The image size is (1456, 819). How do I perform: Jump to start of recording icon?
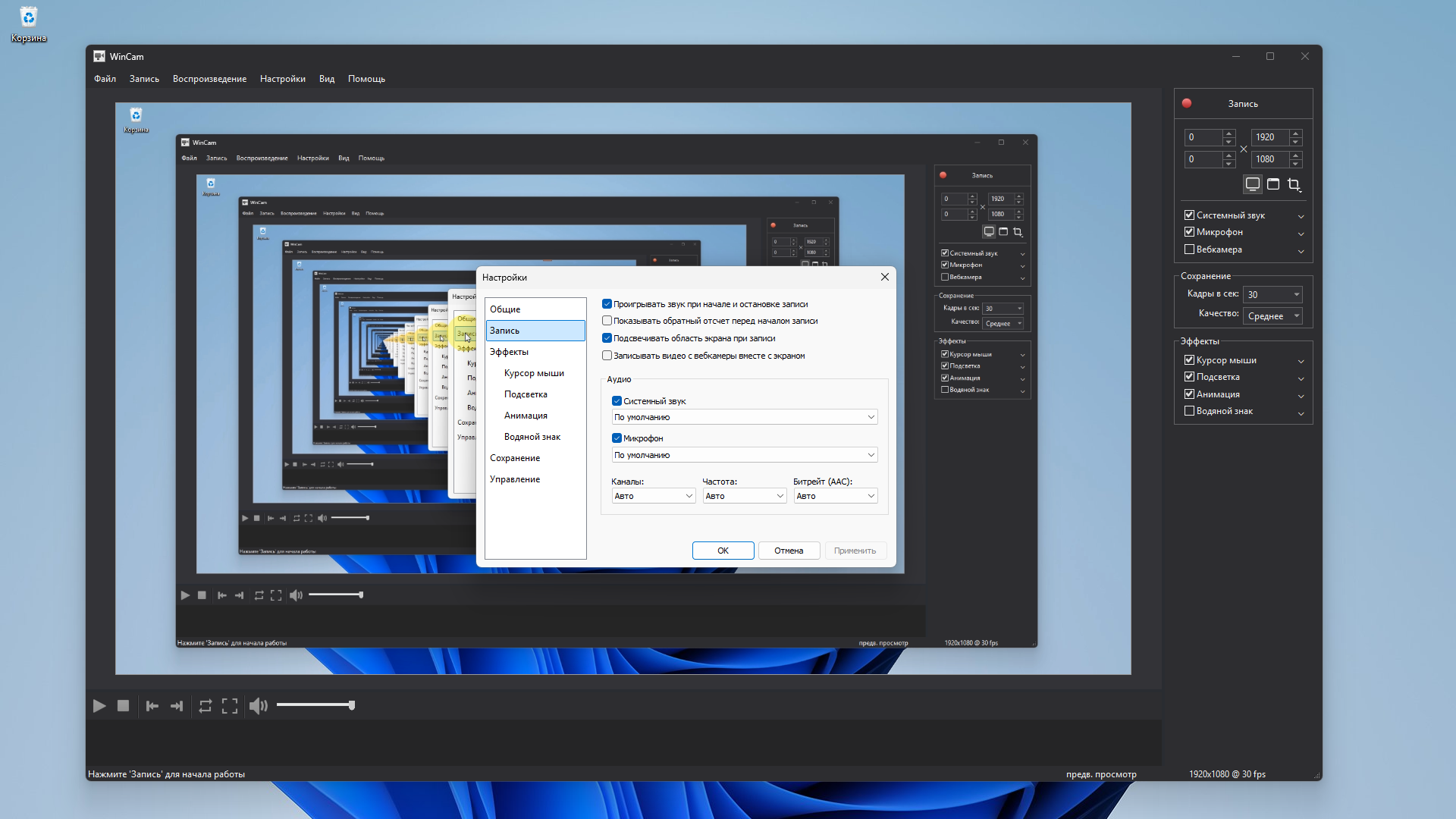tap(152, 706)
